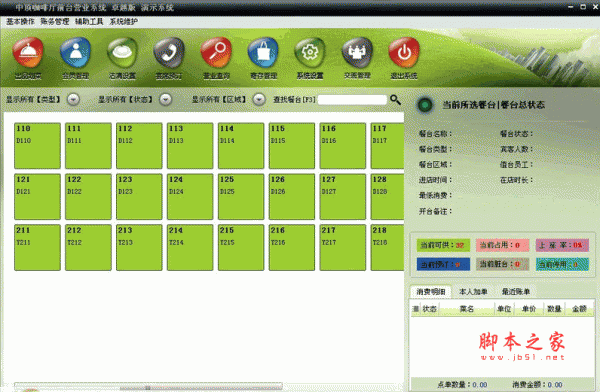Open the 系统维护 menu
This screenshot has width=600, height=392.
(123, 21)
